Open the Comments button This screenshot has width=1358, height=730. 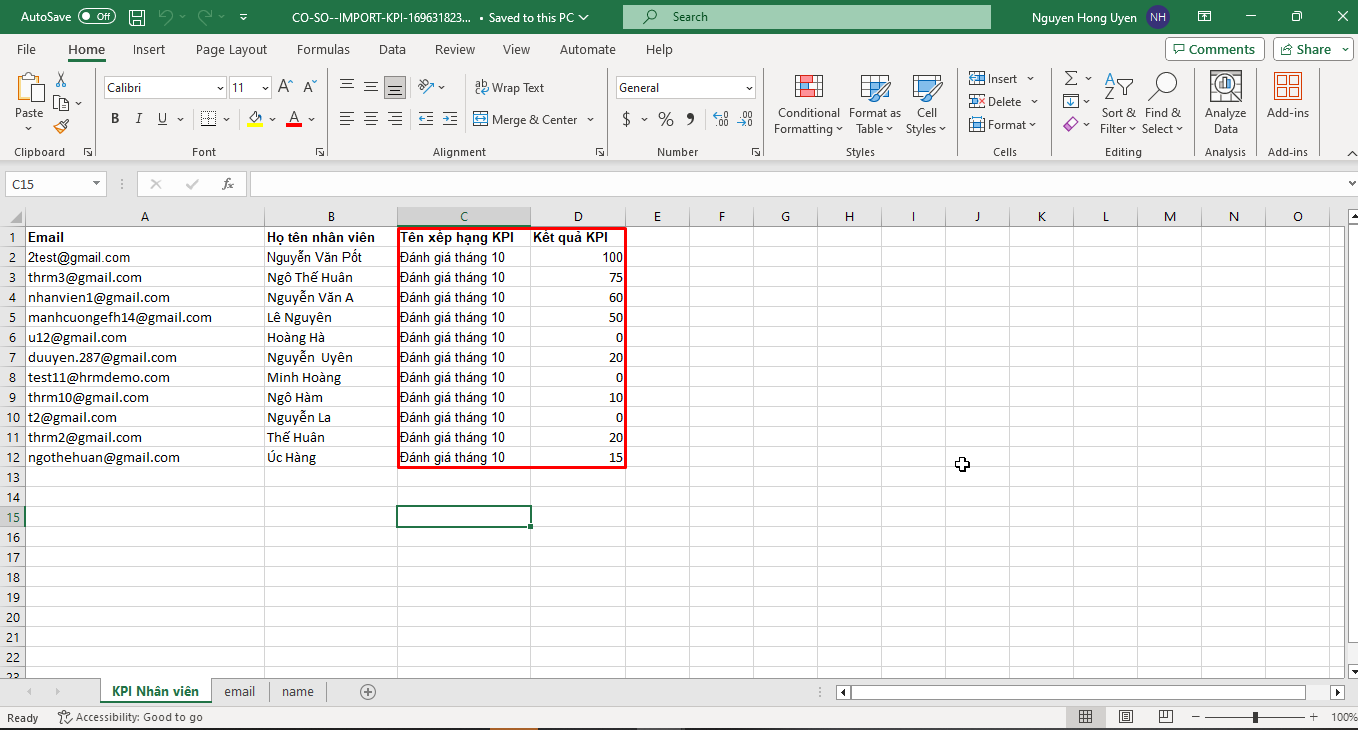pyautogui.click(x=1214, y=49)
